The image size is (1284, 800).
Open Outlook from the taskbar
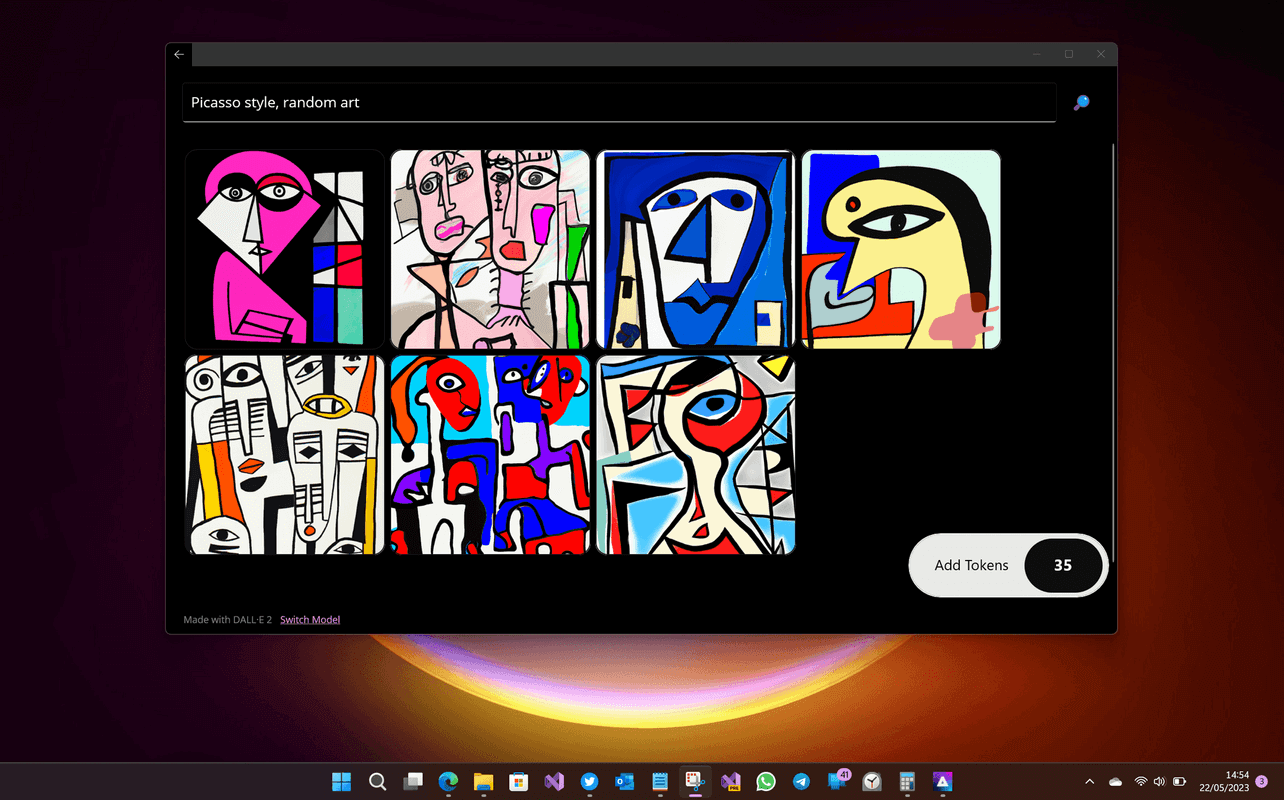(625, 781)
